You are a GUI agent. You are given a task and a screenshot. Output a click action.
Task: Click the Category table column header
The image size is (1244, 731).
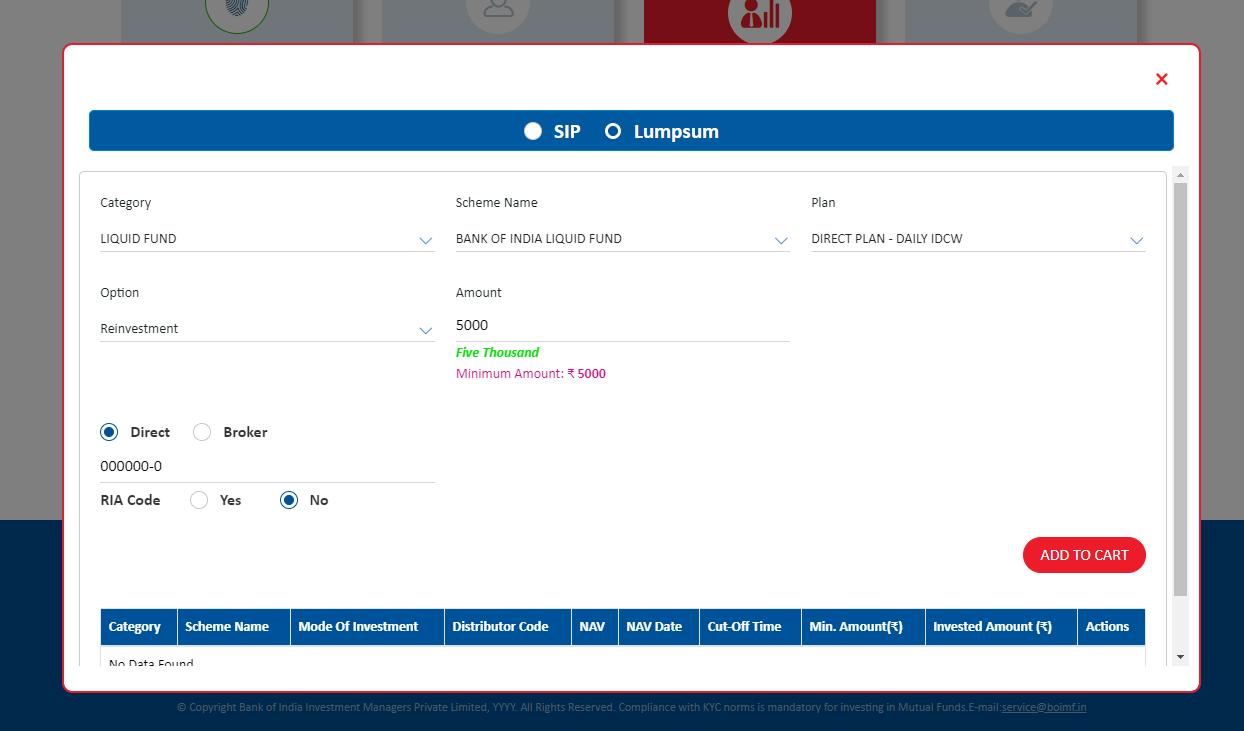point(139,627)
